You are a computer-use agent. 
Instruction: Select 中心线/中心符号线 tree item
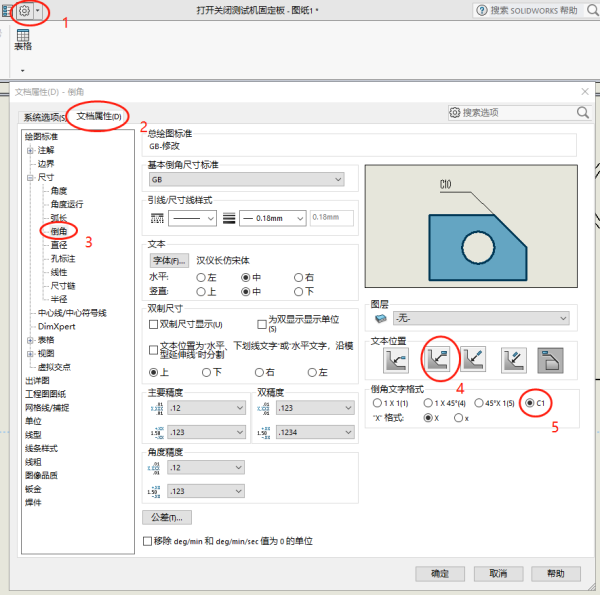(x=72, y=313)
